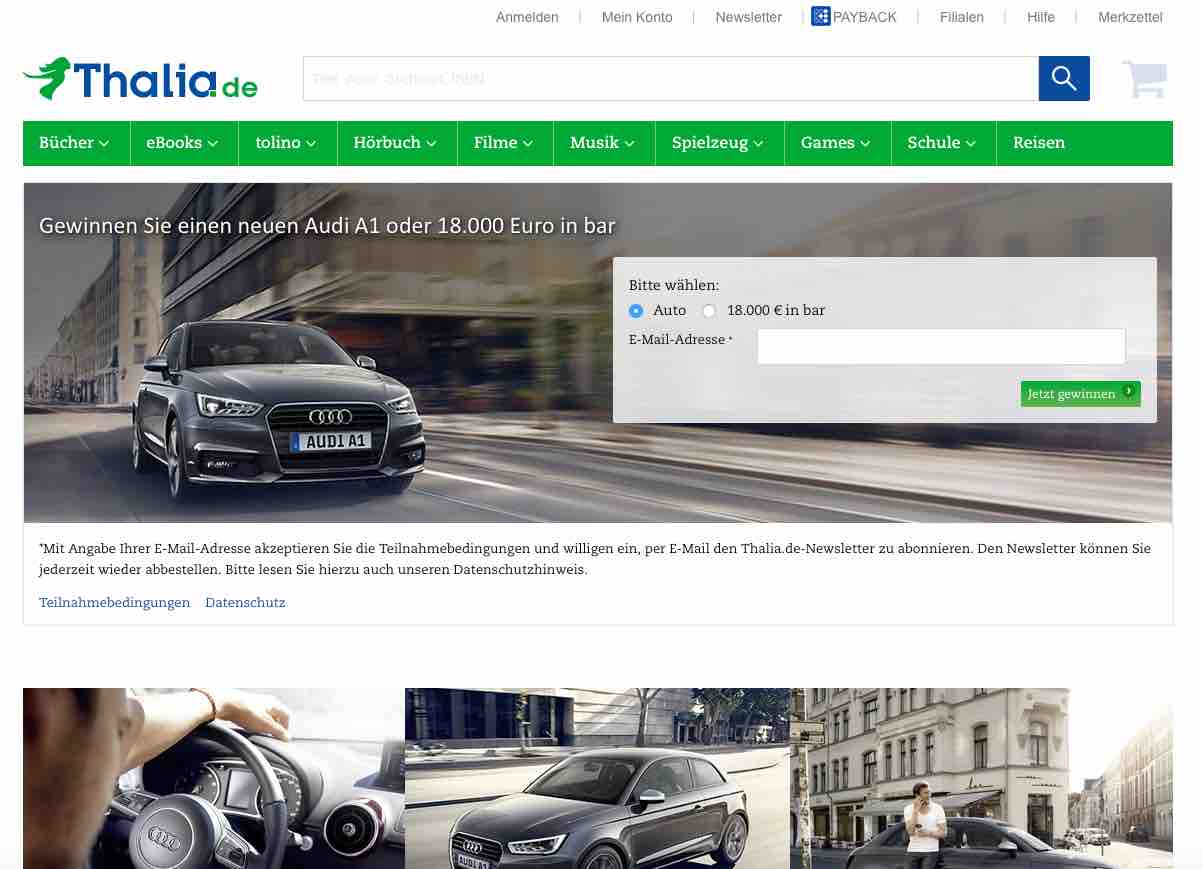Expand the tolino menu chevron

click(311, 144)
